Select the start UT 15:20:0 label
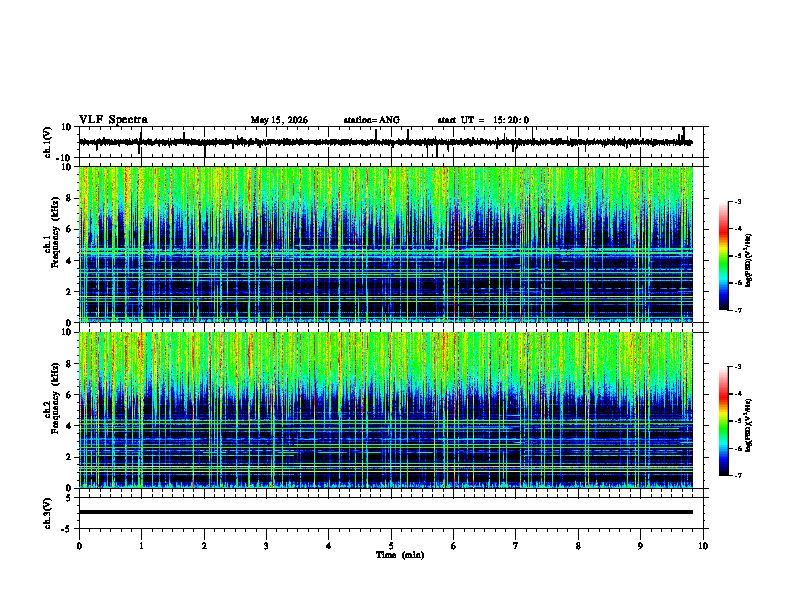This screenshot has height=612, width=792. click(483, 120)
